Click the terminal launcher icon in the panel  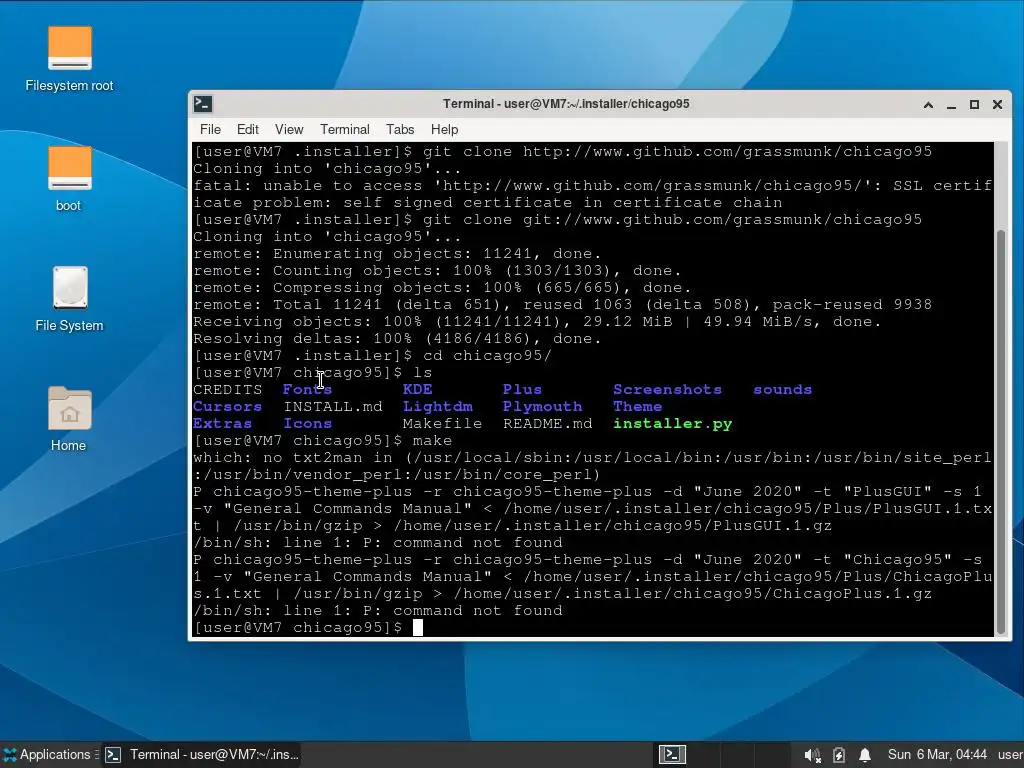pos(672,754)
